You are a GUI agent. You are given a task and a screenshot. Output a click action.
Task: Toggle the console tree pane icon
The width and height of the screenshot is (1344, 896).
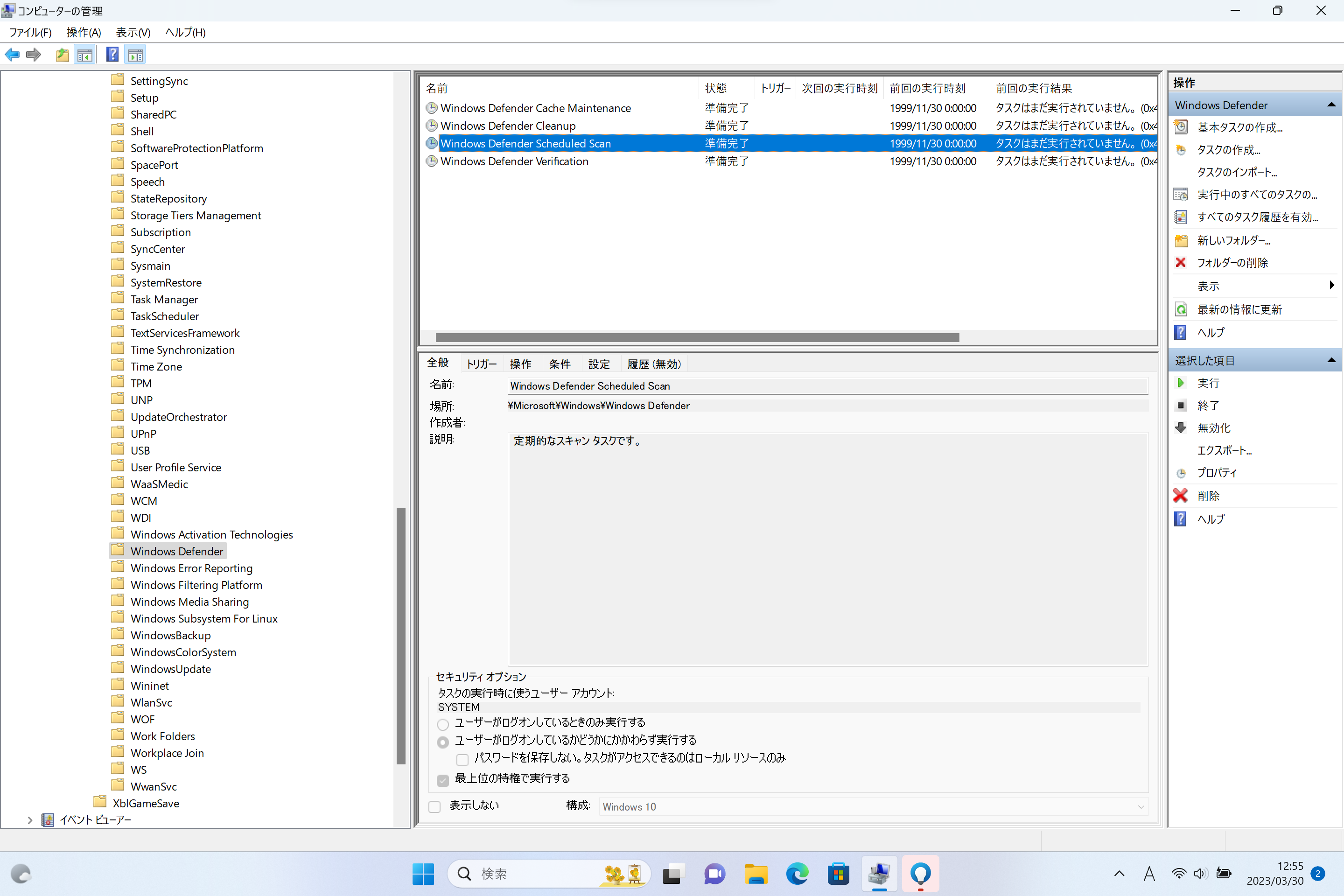click(x=84, y=55)
